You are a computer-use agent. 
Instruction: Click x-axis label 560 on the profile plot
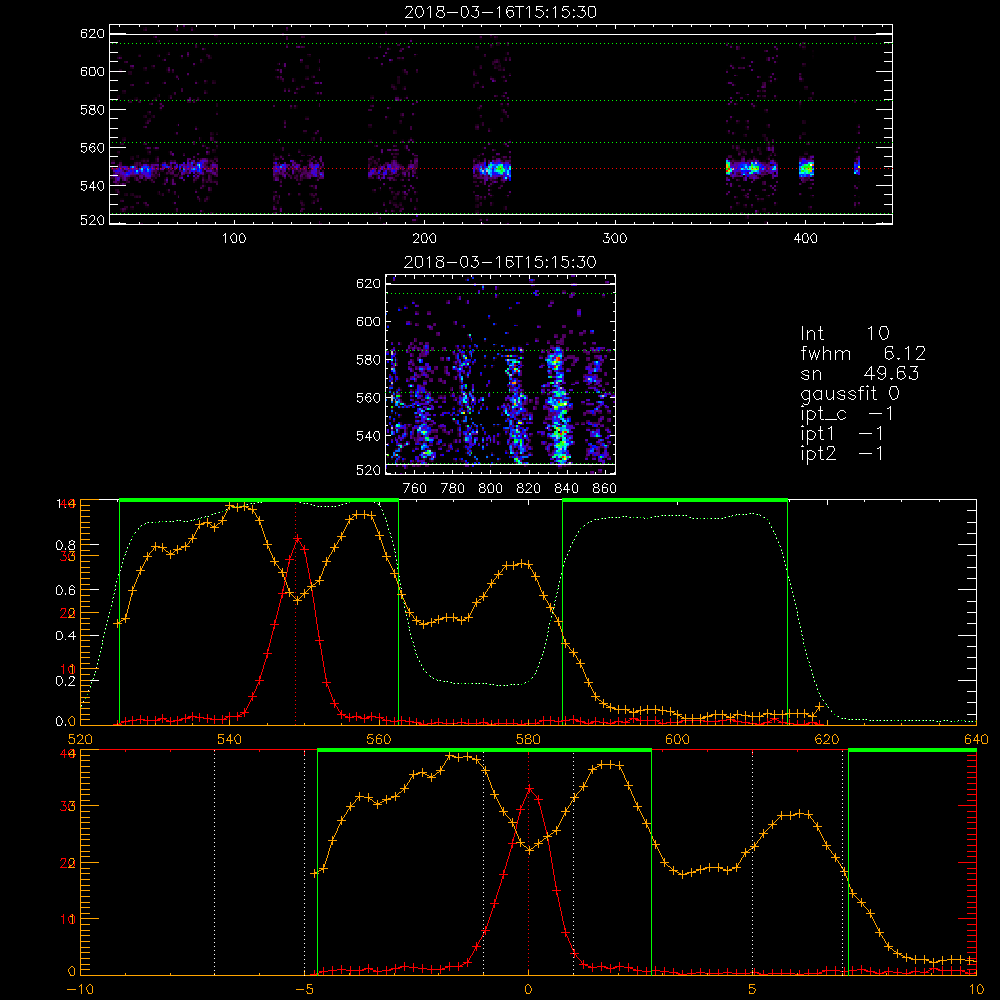click(379, 739)
